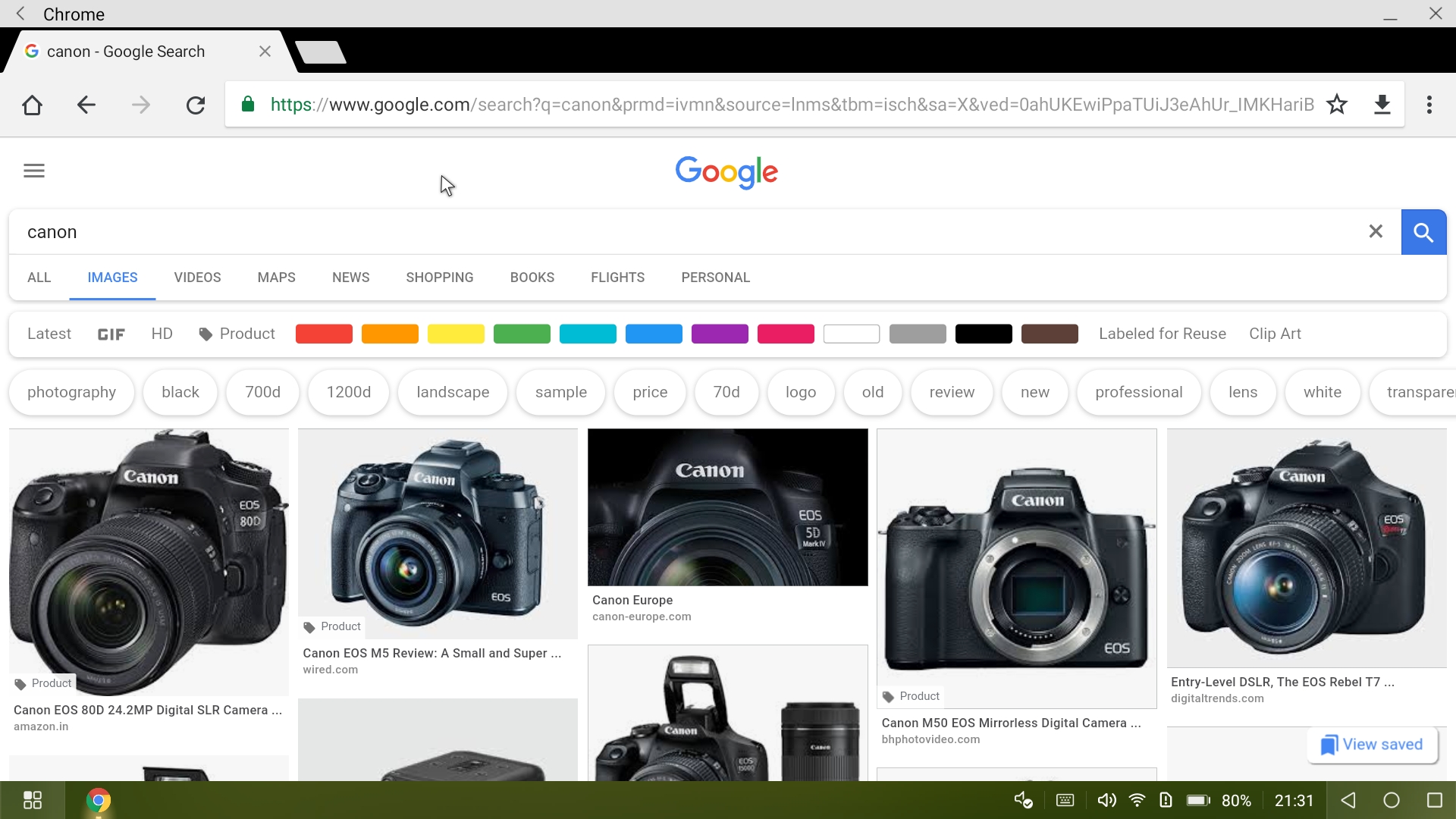The width and height of the screenshot is (1456, 819).
Task: Enable Labeled for Reuse filter
Action: [1162, 334]
